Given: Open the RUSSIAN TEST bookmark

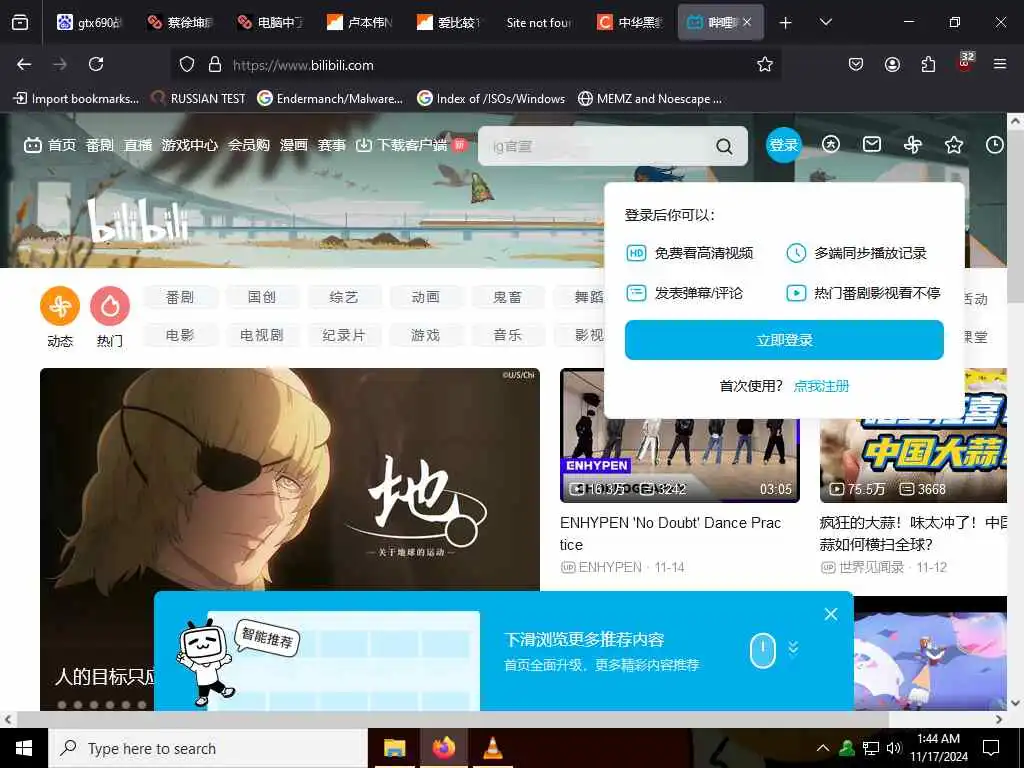Looking at the screenshot, I should click(x=198, y=99).
